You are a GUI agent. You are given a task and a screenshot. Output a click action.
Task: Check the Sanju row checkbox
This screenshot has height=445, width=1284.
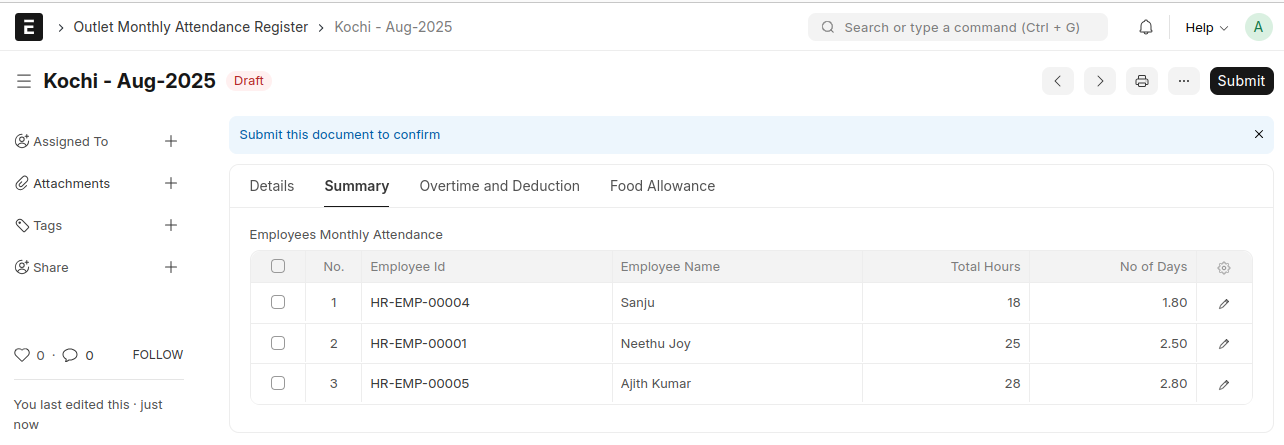(x=278, y=302)
